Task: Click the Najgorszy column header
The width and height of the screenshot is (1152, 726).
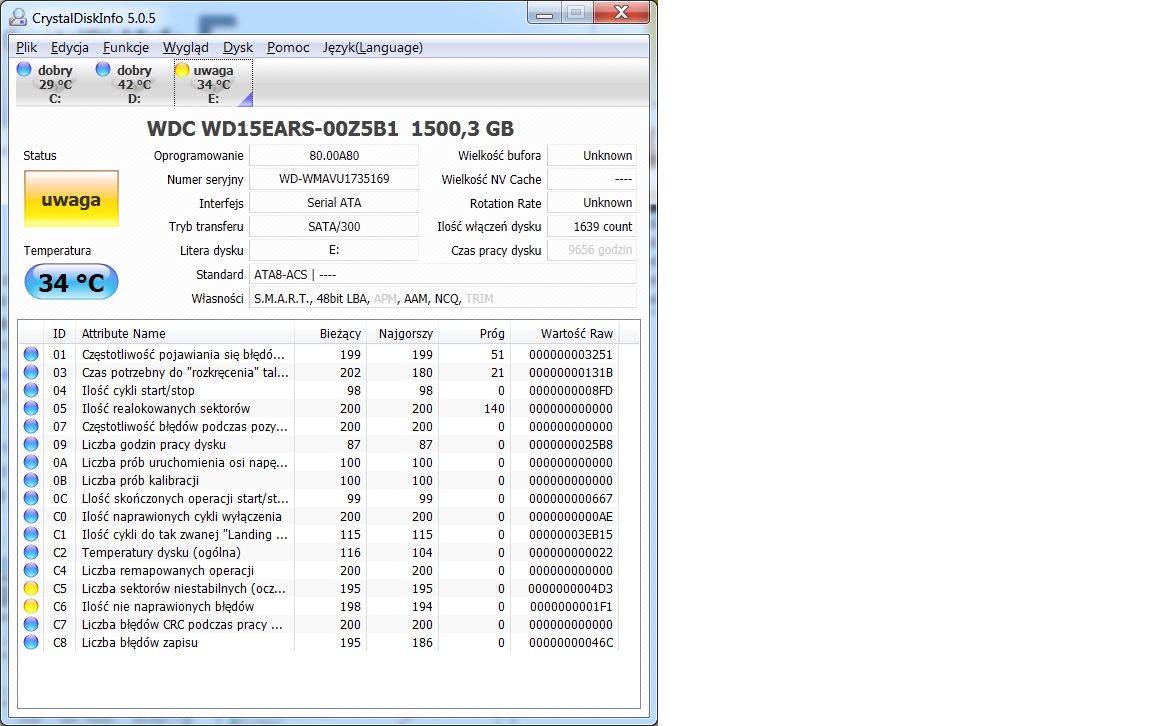Action: point(402,334)
